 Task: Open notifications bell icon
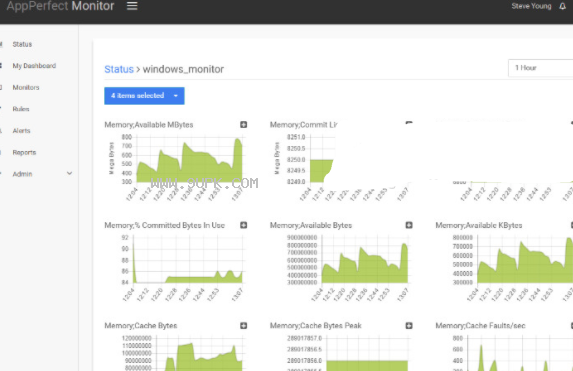pyautogui.click(x=562, y=6)
